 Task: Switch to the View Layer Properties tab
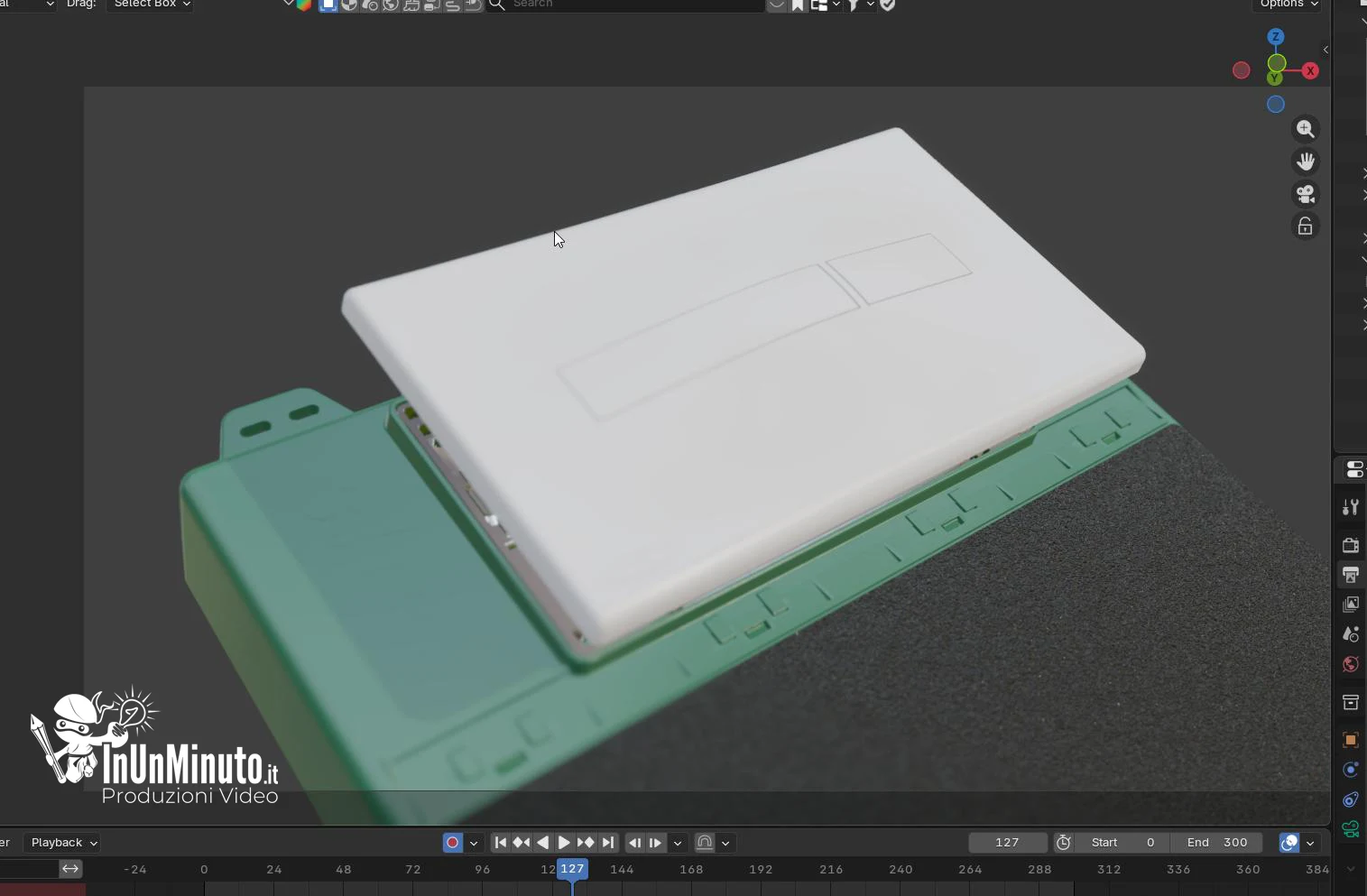click(x=1351, y=605)
